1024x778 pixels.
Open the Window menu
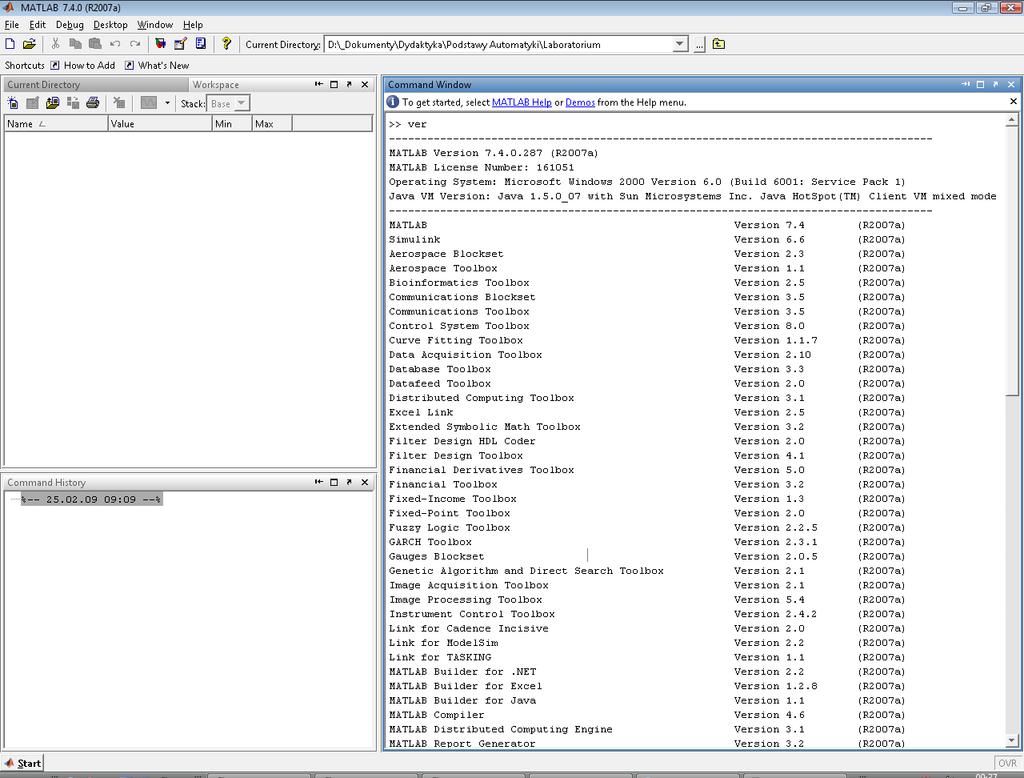[x=155, y=24]
